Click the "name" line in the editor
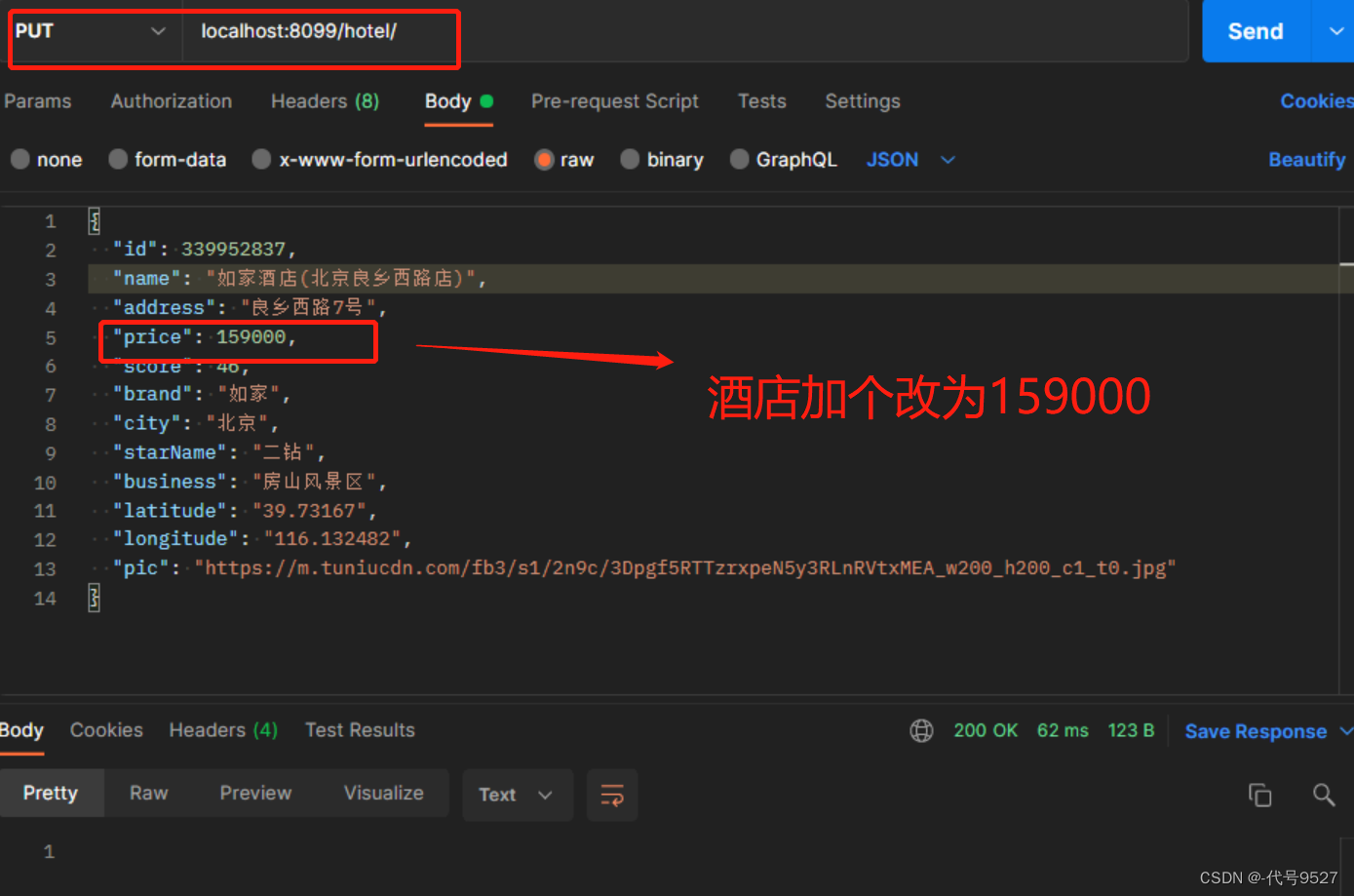This screenshot has height=896, width=1354. [x=299, y=279]
